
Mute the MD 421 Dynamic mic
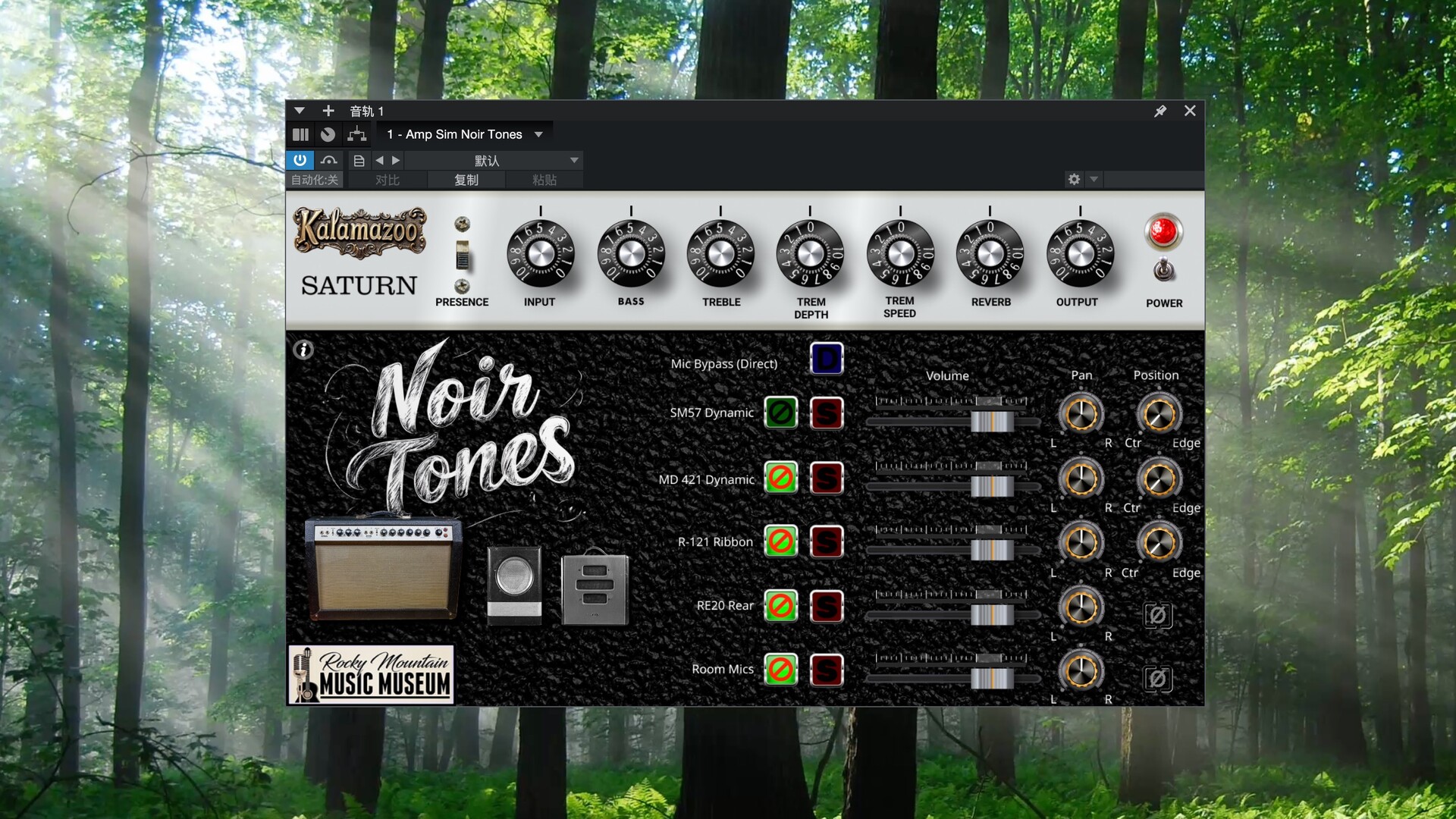pyautogui.click(x=780, y=479)
